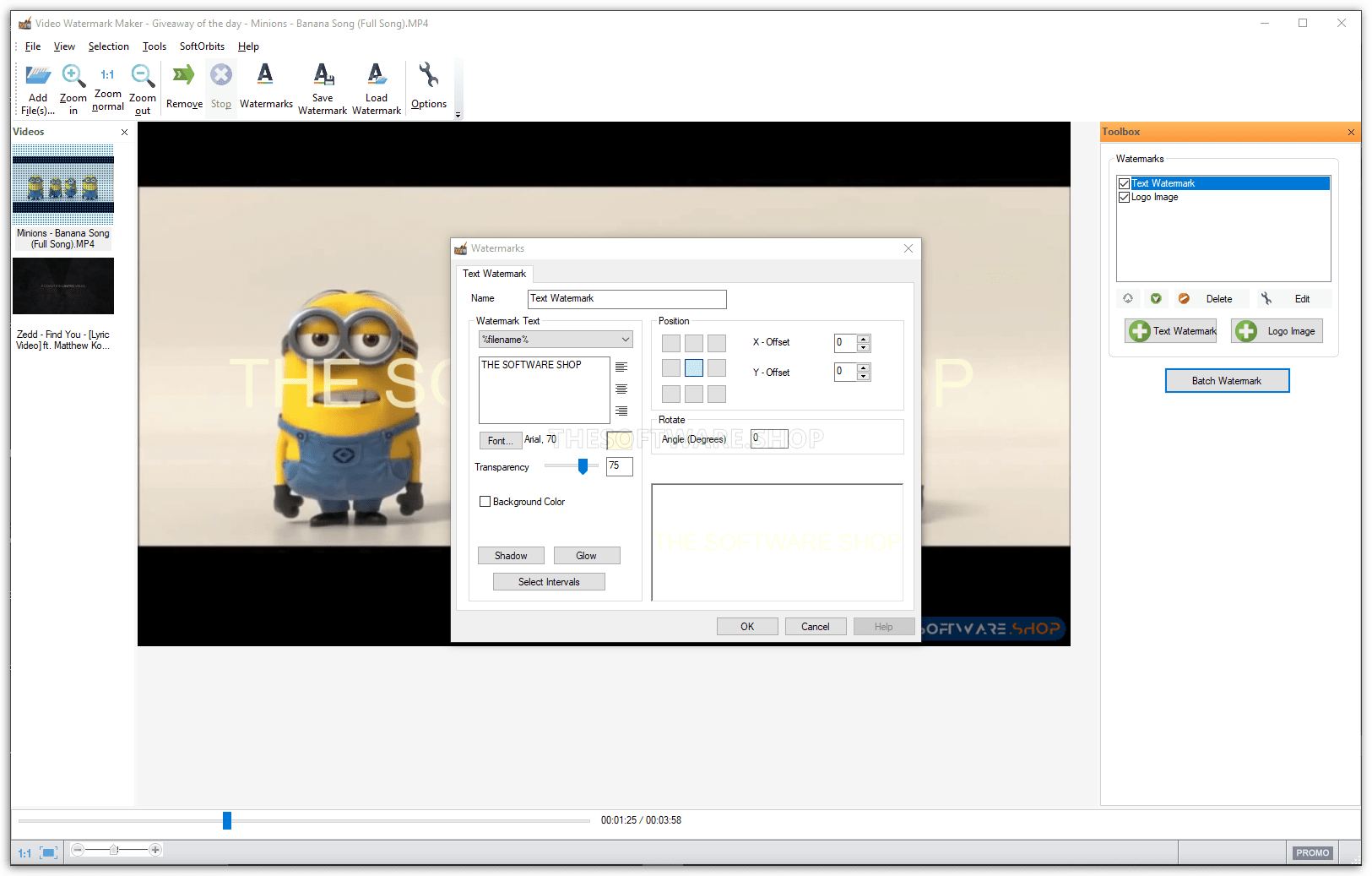1372x876 pixels.
Task: Click the Transparency slider handle
Action: [x=583, y=466]
